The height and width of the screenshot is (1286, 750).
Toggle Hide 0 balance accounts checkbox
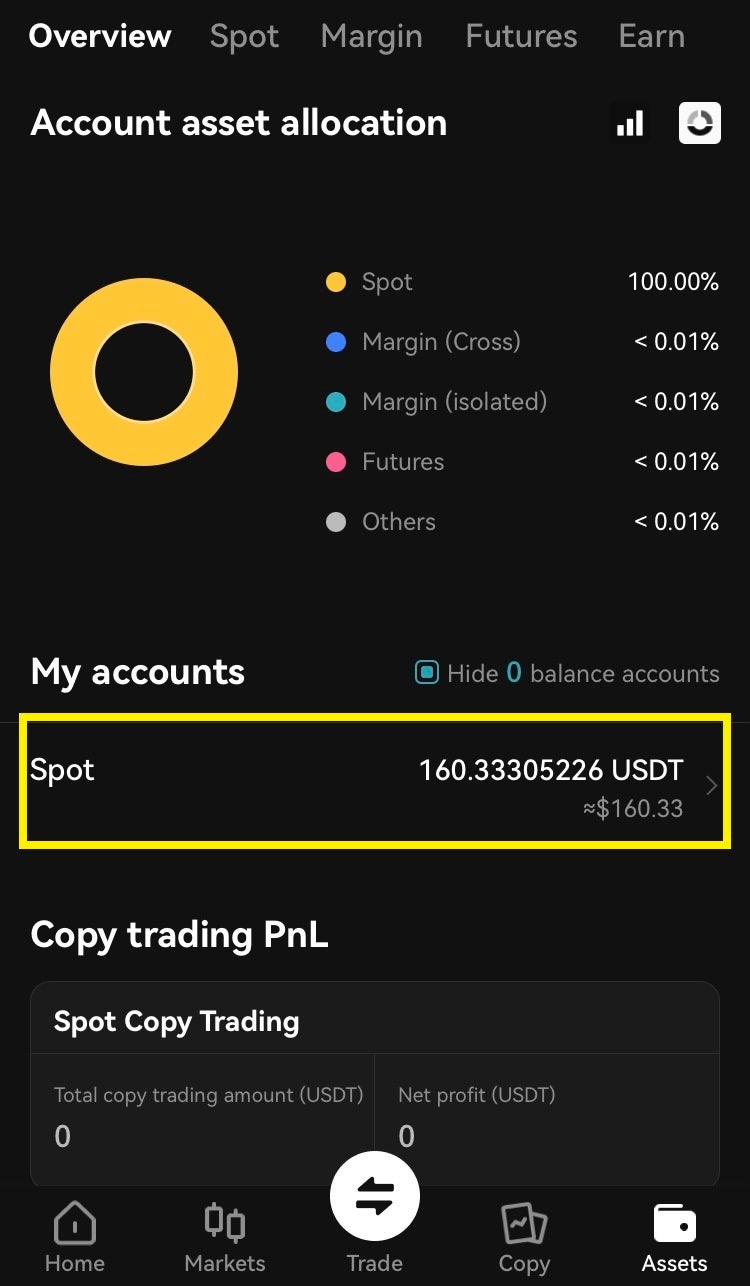[427, 673]
